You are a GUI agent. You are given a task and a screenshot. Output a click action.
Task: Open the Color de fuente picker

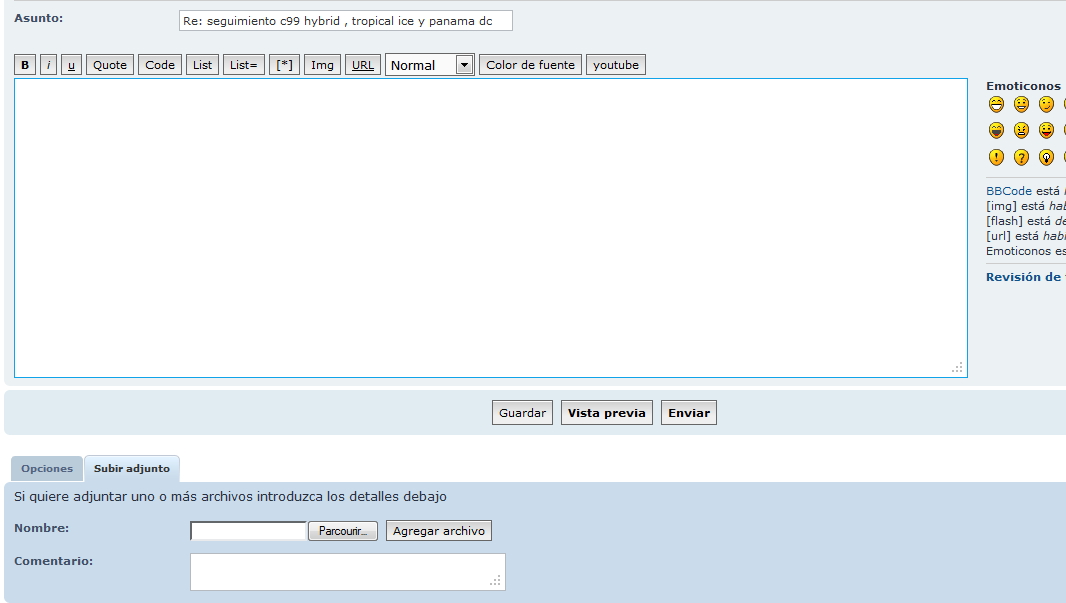(x=530, y=65)
